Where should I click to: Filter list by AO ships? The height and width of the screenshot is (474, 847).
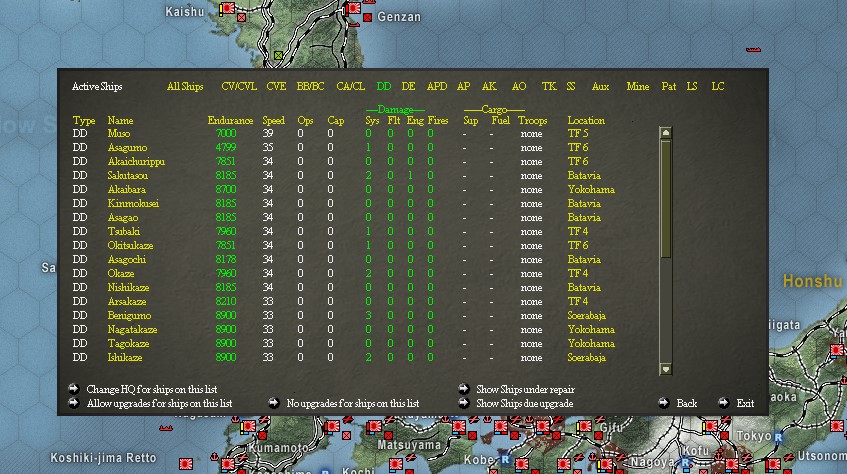(x=519, y=86)
